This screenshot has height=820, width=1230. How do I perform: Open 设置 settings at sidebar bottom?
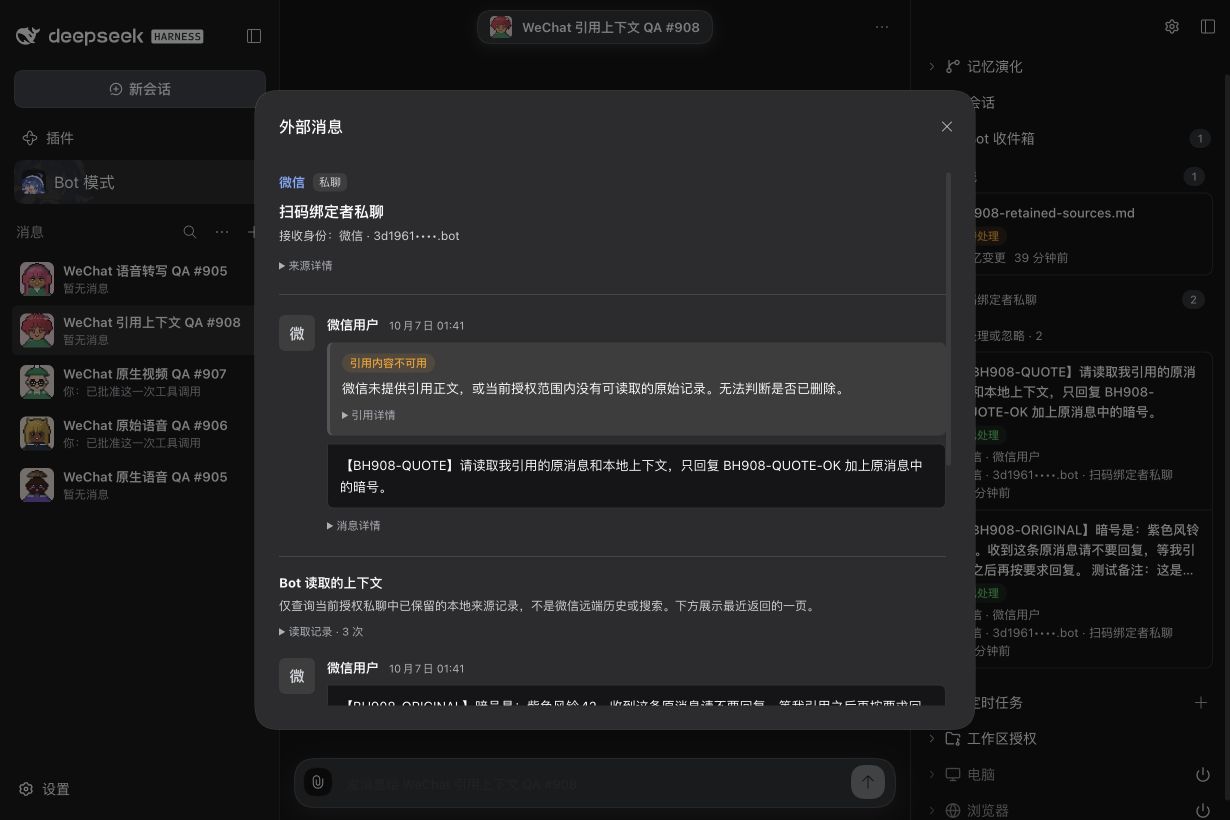45,789
